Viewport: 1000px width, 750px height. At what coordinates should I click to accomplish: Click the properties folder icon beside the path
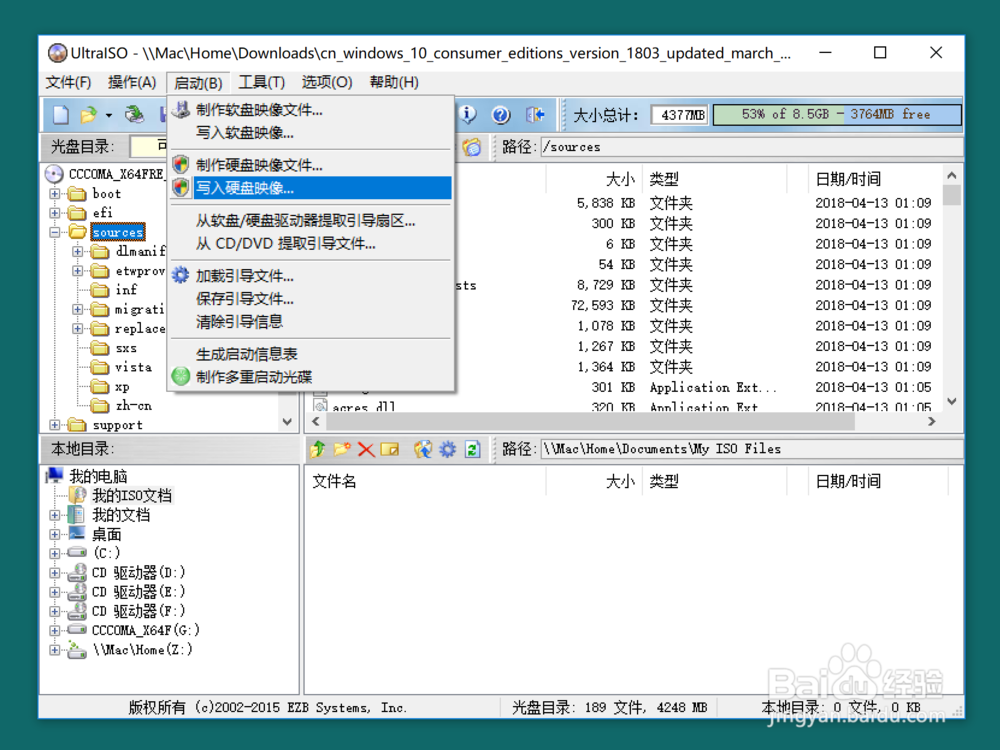point(472,147)
